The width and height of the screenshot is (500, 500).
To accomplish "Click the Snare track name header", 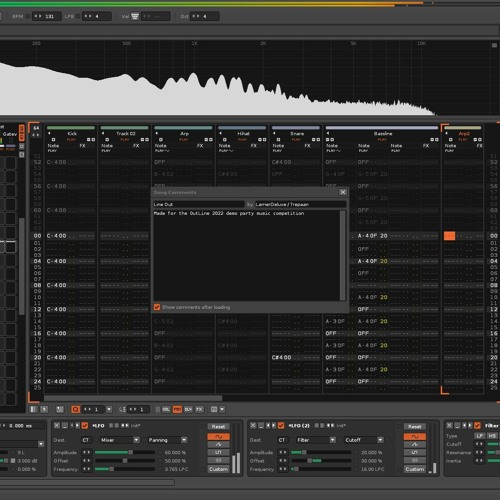I will pyautogui.click(x=297, y=134).
